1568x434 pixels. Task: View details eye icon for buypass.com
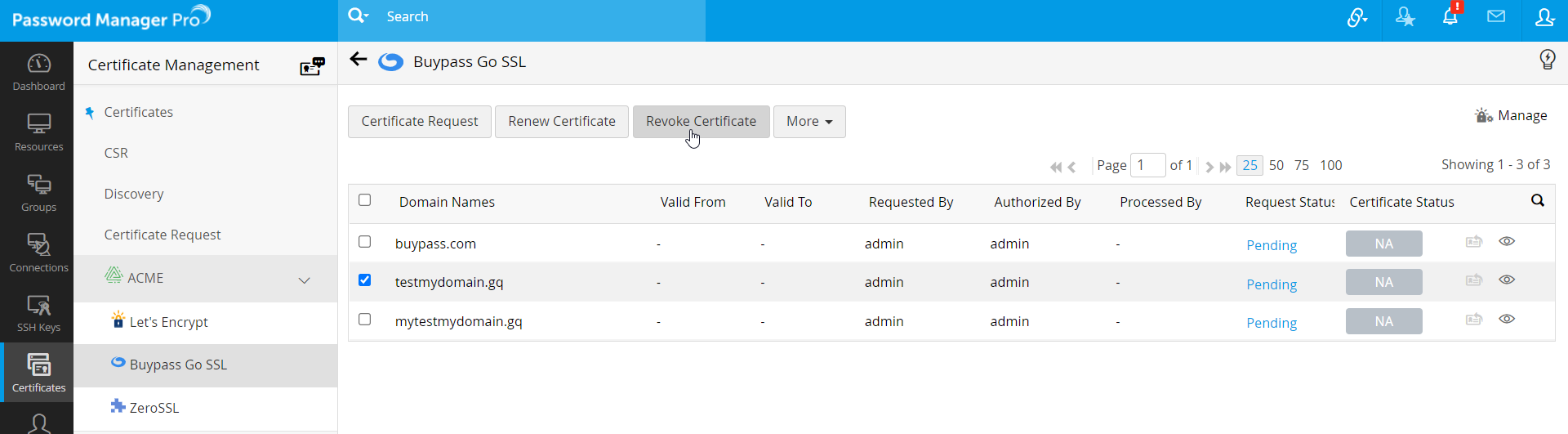coord(1507,242)
